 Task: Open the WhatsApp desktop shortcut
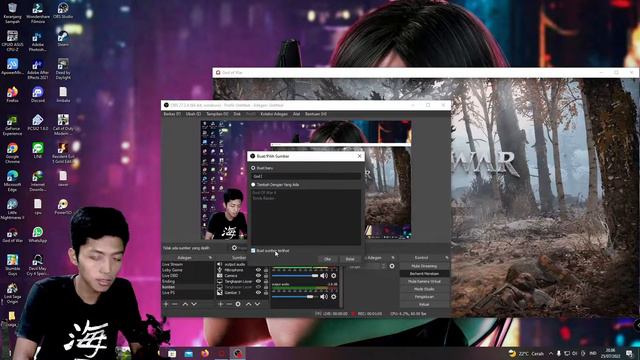(x=38, y=235)
